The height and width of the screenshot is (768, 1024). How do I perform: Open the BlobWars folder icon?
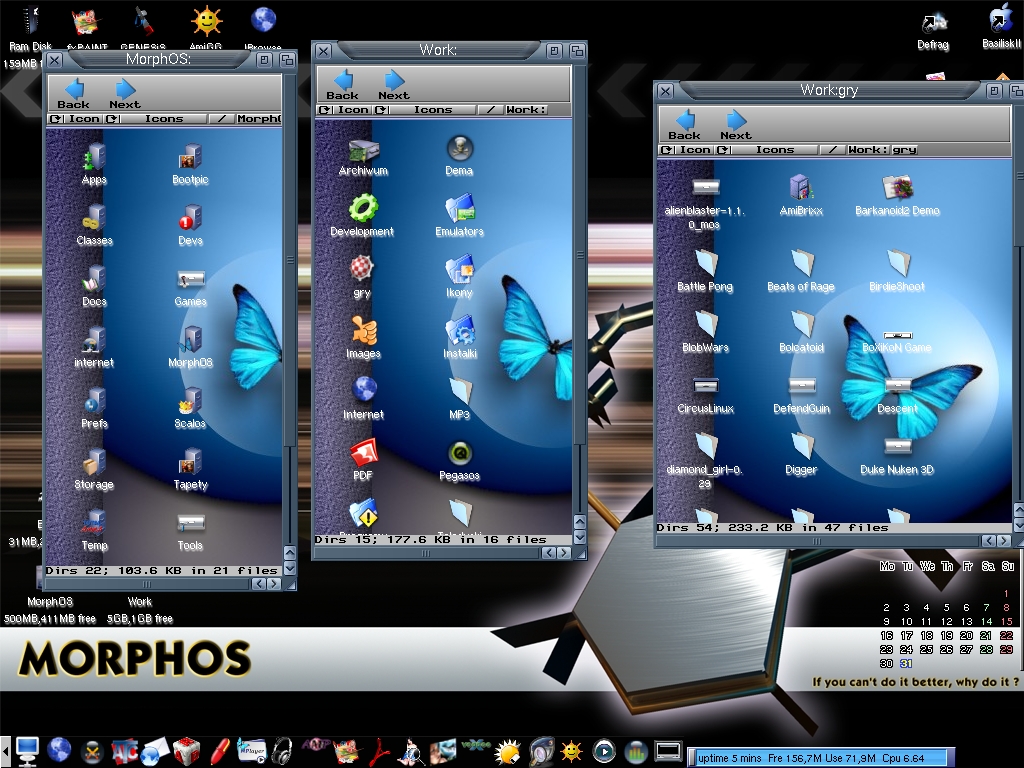[x=705, y=332]
